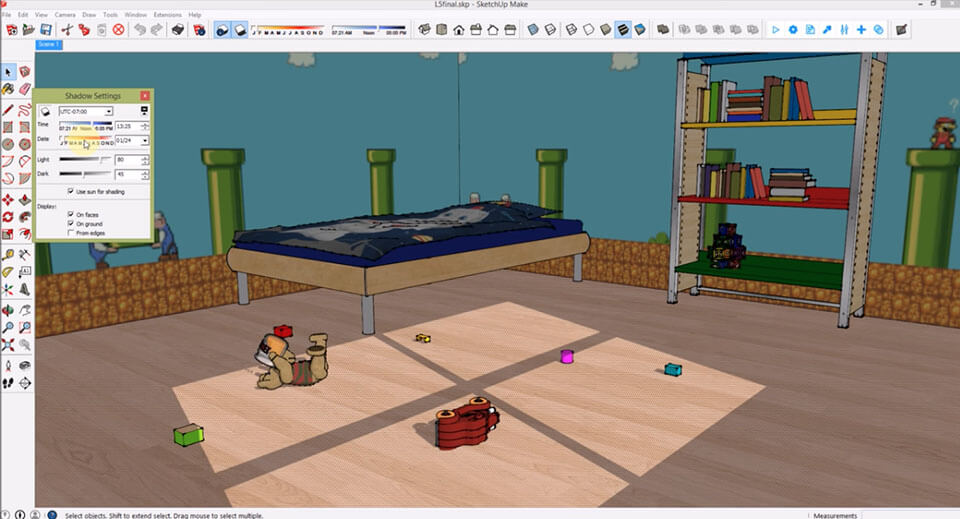Select the arrow Select tool
Viewport: 960px width, 519px height.
point(8,72)
